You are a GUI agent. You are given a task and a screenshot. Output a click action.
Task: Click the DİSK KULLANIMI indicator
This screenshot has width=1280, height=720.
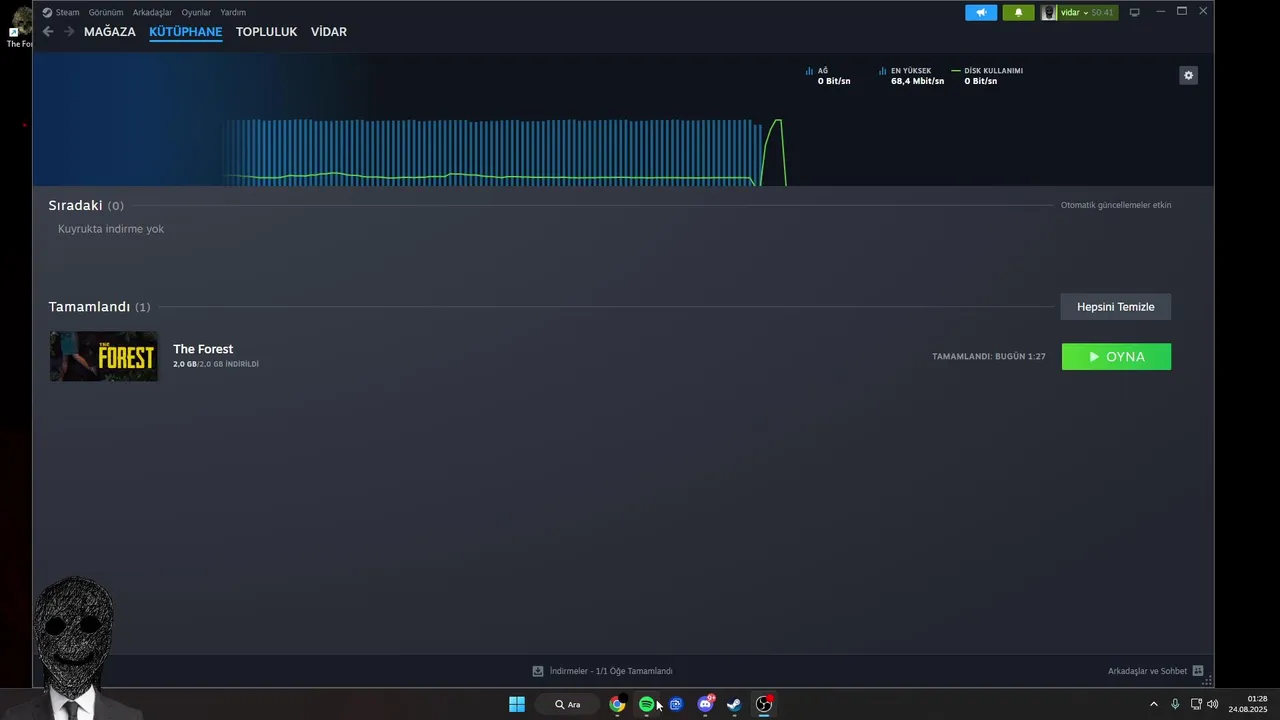pyautogui.click(x=987, y=76)
